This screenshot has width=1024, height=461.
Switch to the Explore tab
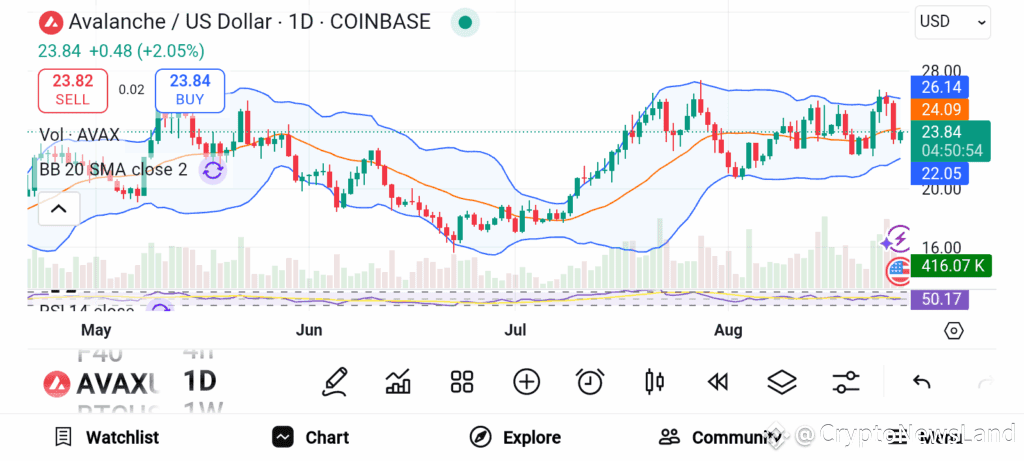point(515,437)
